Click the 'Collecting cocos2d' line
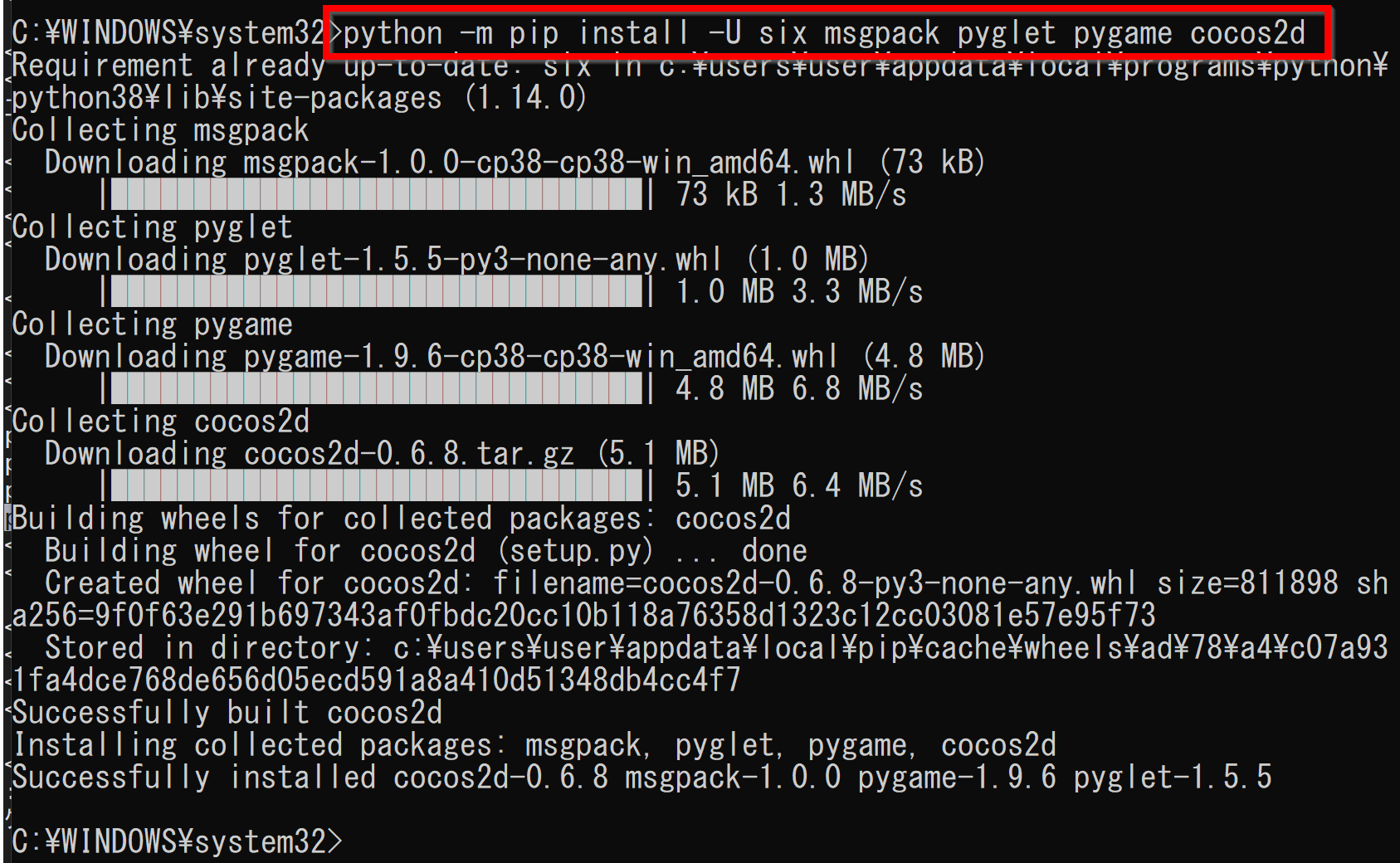 coord(160,422)
